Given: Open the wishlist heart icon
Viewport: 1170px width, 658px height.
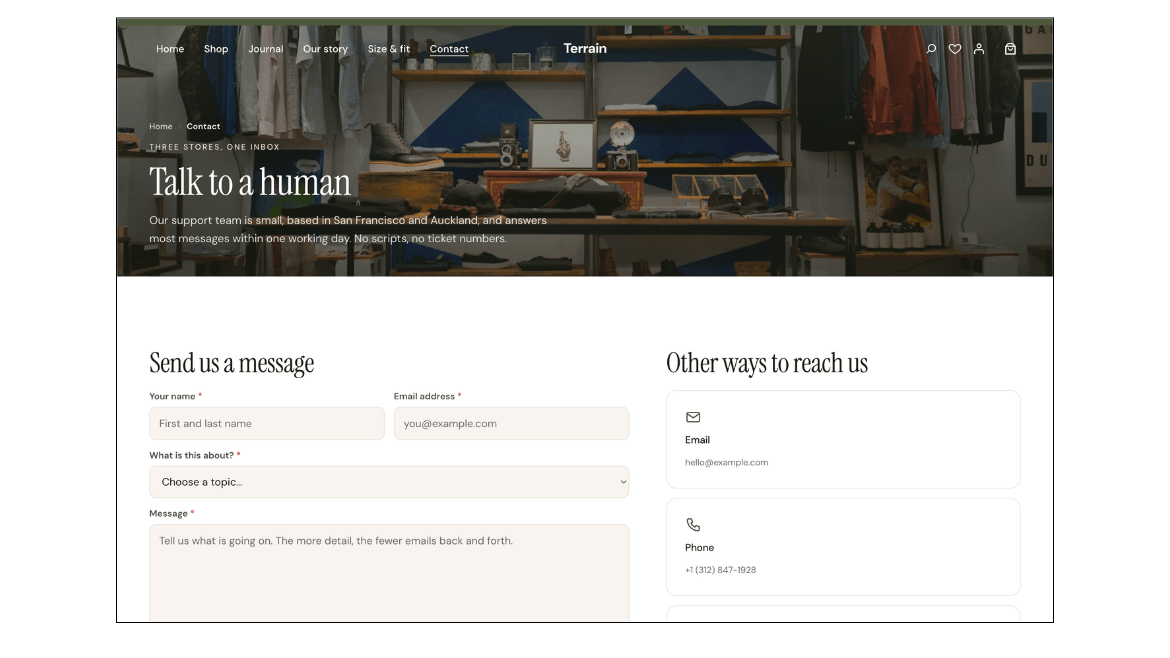Looking at the screenshot, I should click(x=955, y=49).
